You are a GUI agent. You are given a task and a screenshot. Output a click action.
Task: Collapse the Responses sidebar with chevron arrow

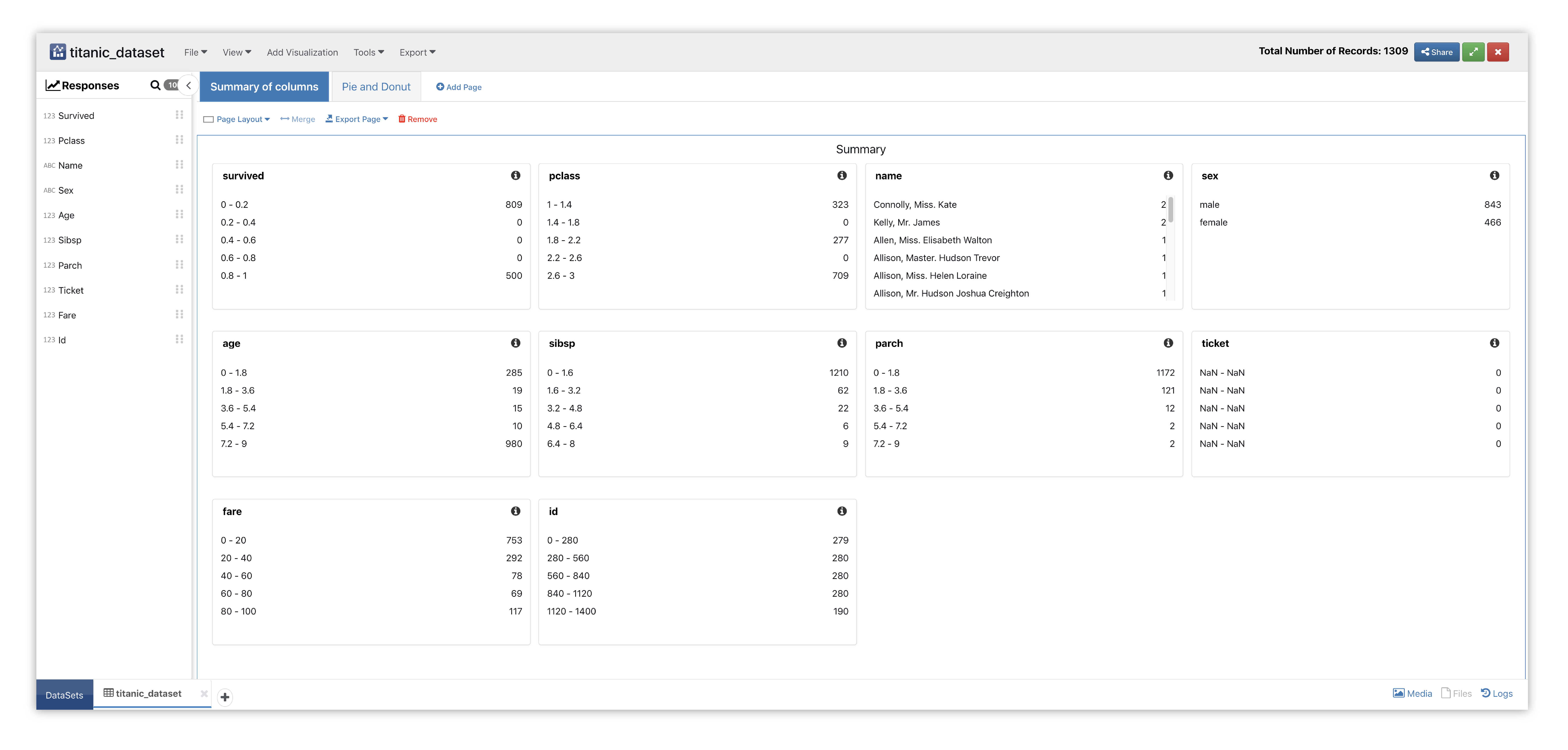click(x=189, y=86)
